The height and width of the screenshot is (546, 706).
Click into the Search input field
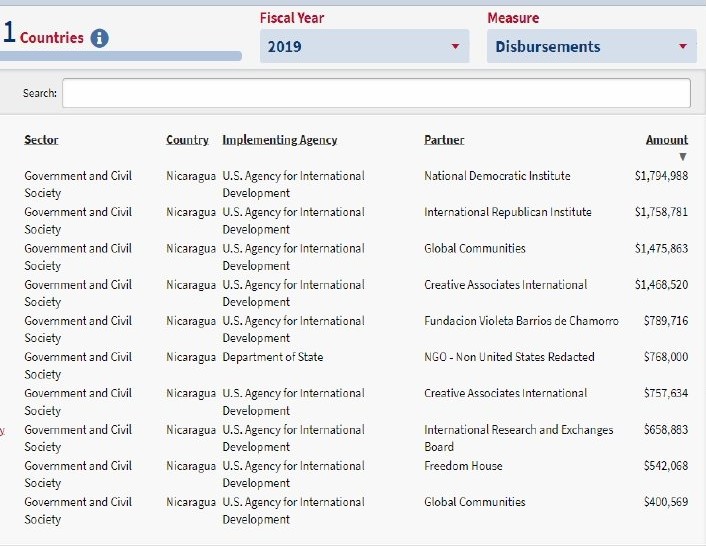pos(376,93)
